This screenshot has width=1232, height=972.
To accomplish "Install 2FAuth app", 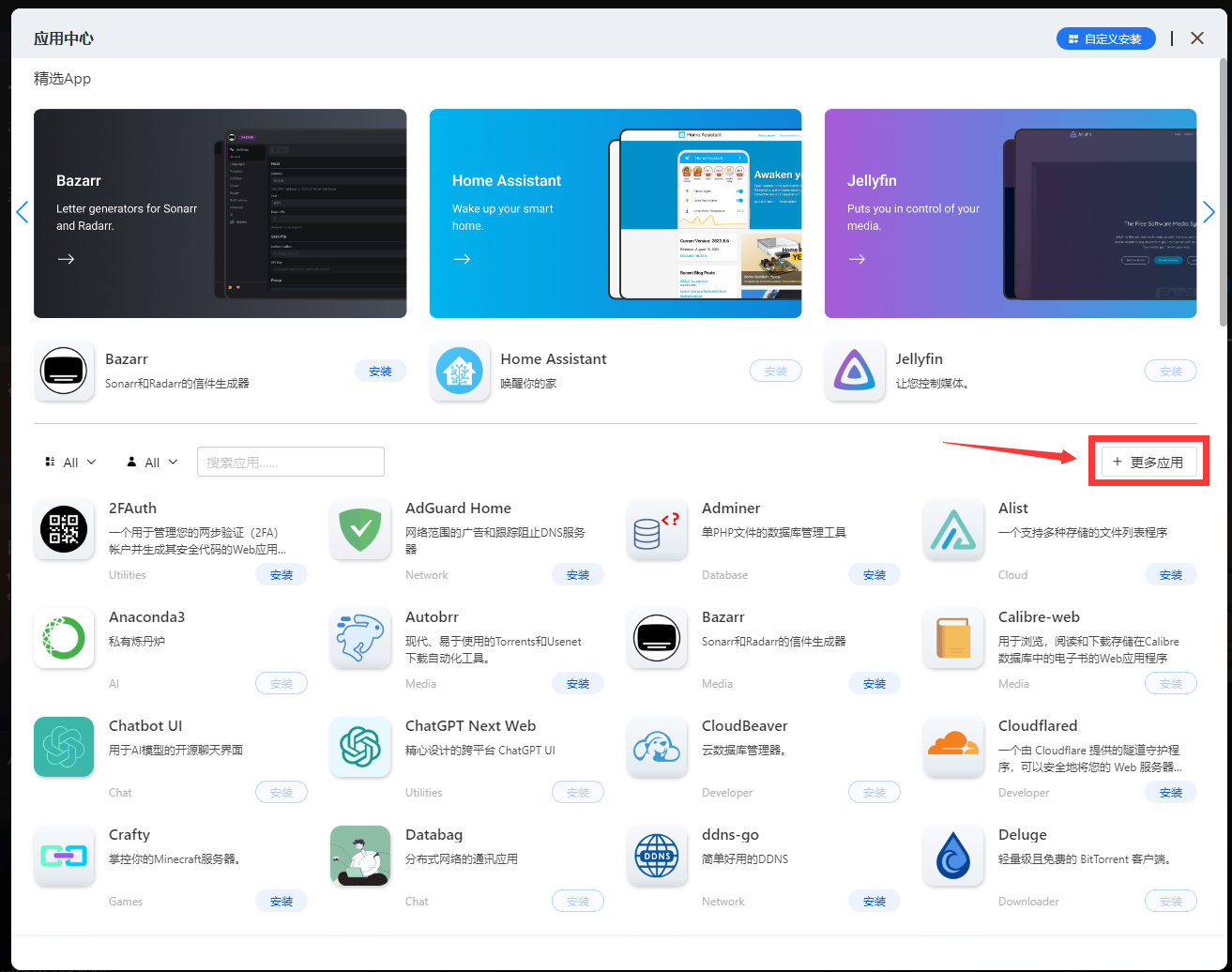I will click(x=281, y=575).
